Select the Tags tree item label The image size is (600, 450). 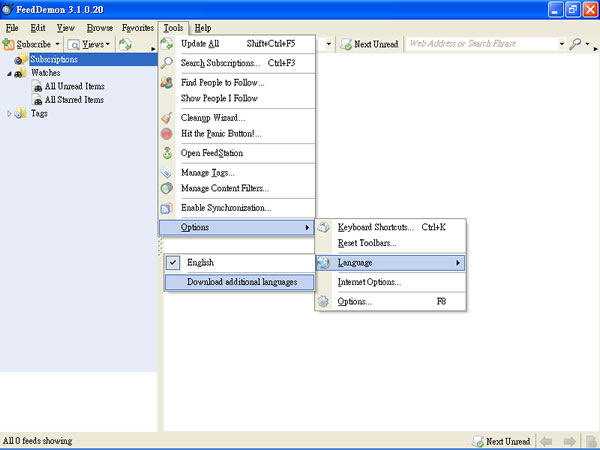tap(39, 114)
